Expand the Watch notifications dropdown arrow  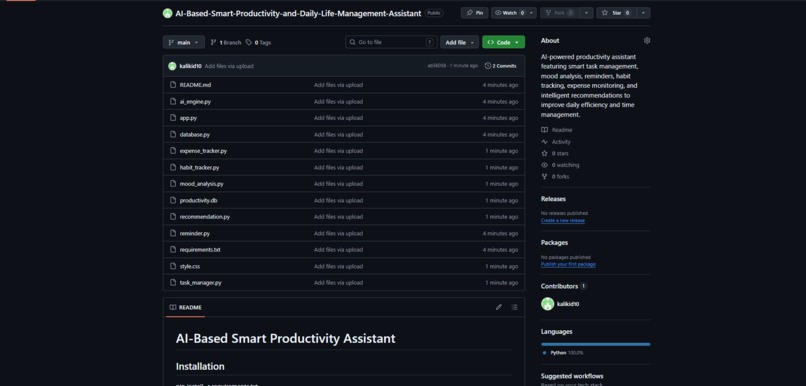pyautogui.click(x=532, y=13)
